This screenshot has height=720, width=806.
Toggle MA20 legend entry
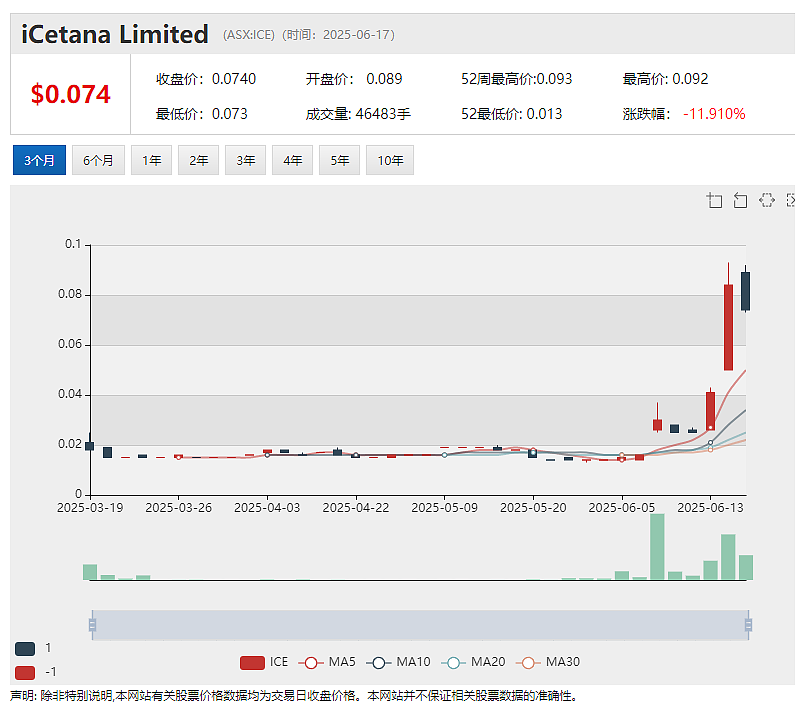tap(473, 662)
